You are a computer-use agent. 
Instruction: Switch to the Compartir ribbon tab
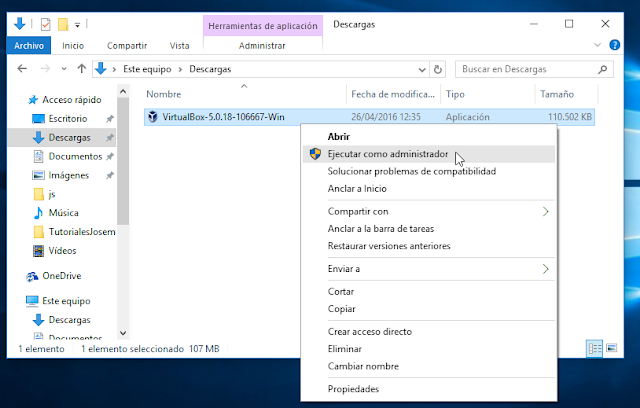click(x=127, y=46)
